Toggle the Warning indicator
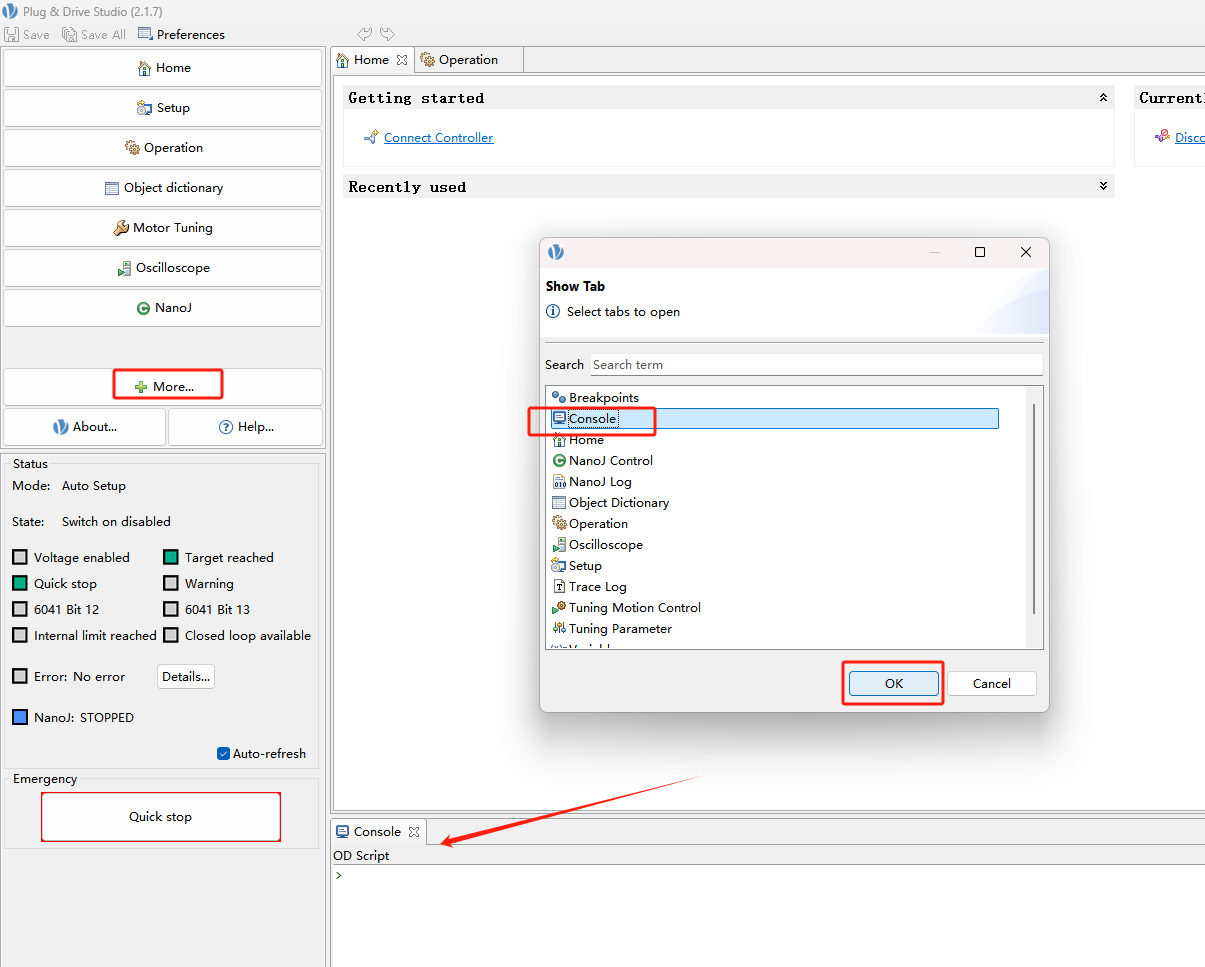The width and height of the screenshot is (1205, 967). pyautogui.click(x=171, y=583)
